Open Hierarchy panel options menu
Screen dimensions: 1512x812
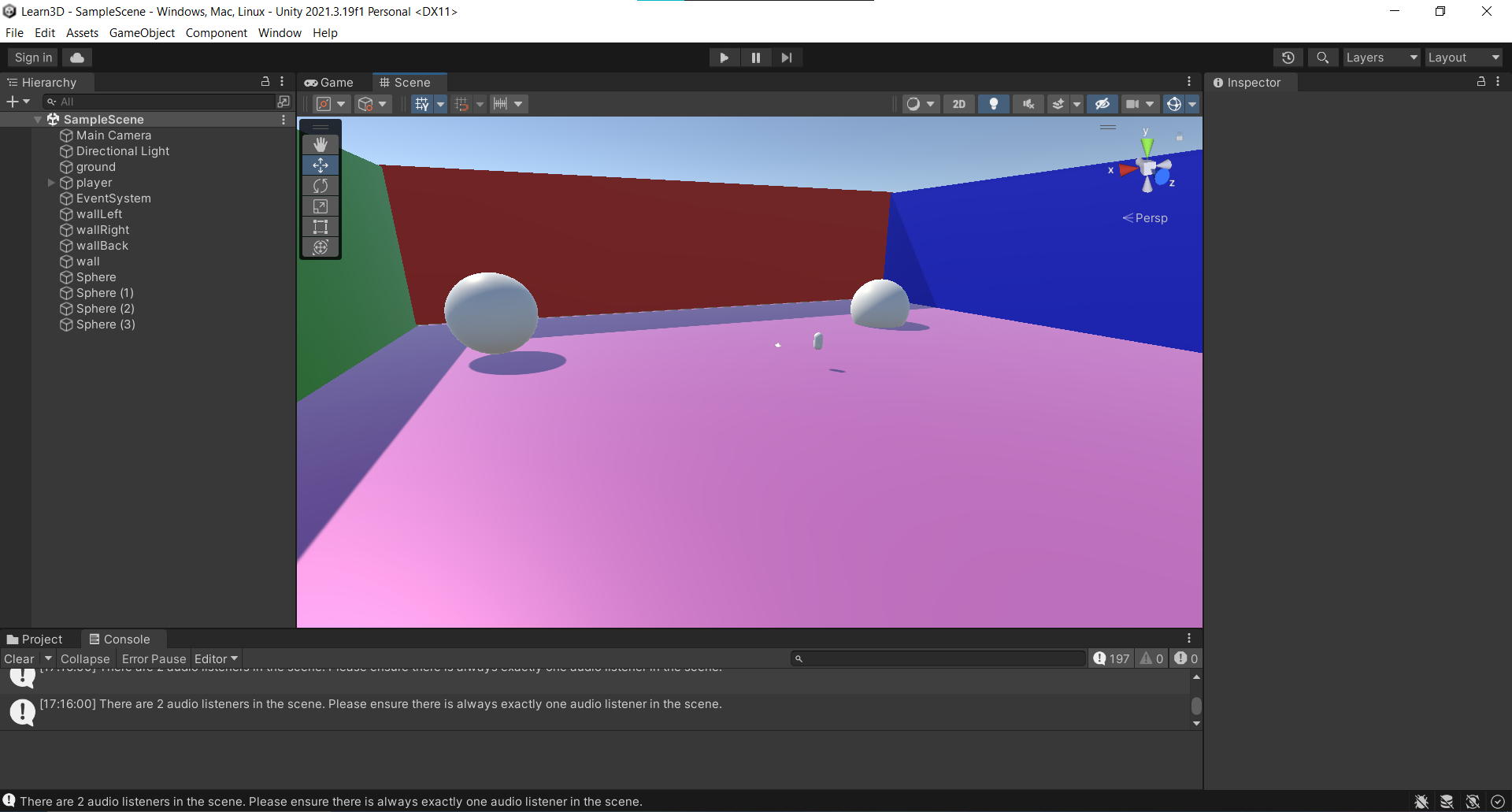pos(282,82)
